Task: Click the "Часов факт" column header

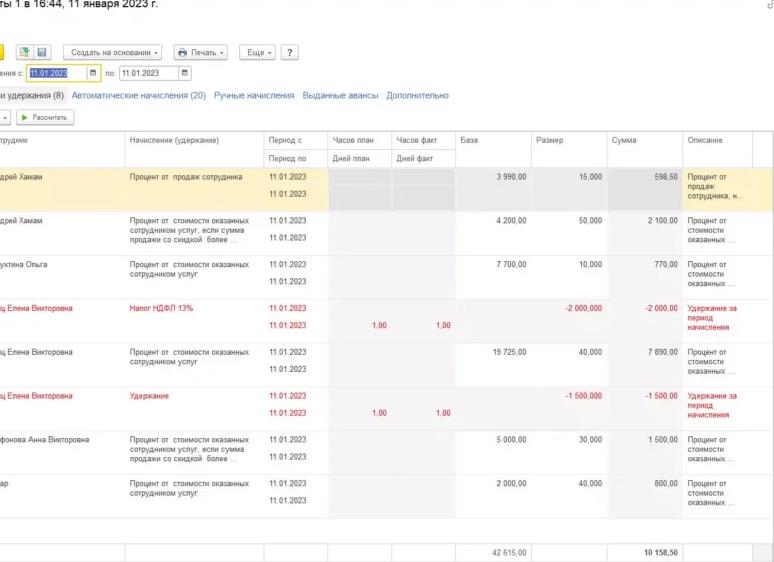Action: point(423,141)
